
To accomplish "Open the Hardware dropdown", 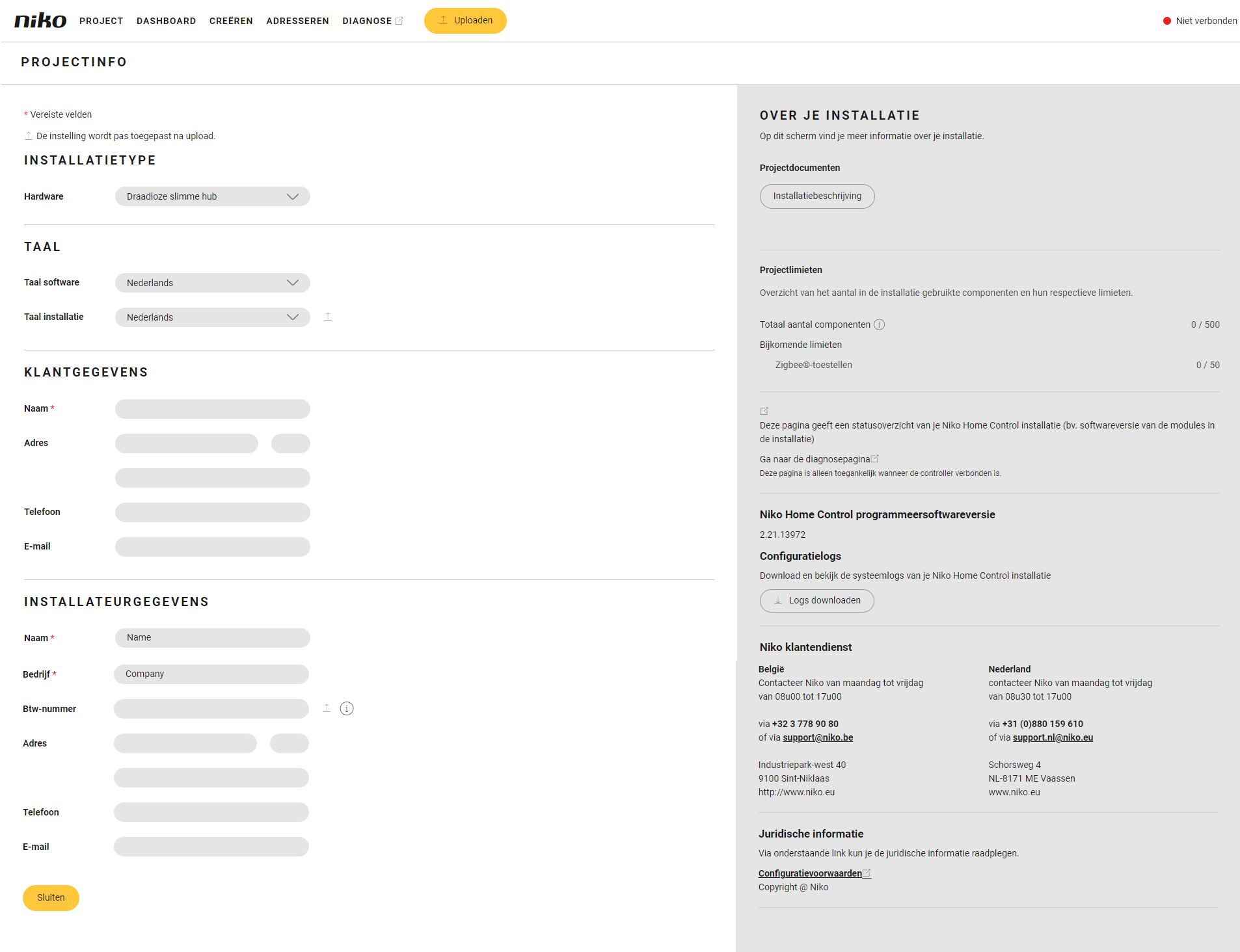I will (213, 196).
